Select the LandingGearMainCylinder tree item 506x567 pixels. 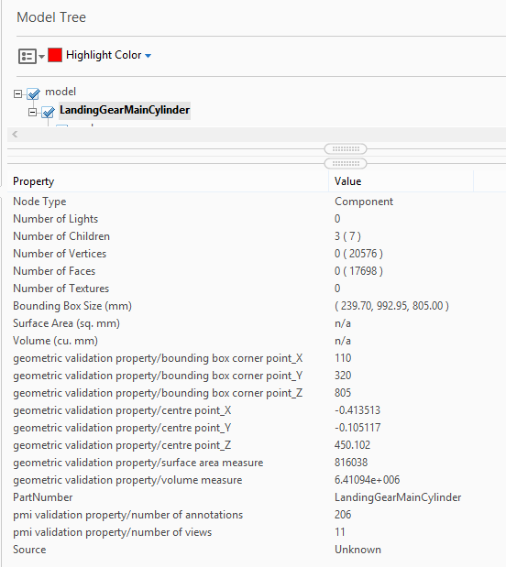[x=125, y=110]
